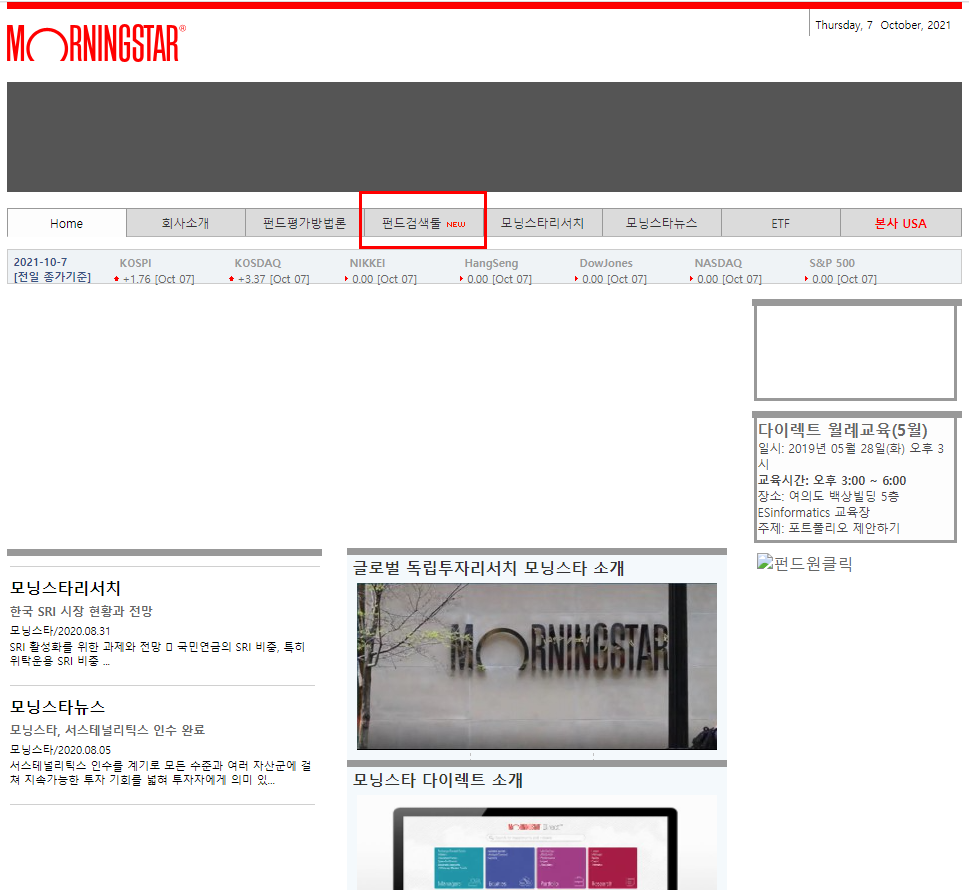Click the NIKKEI index label
Image resolution: width=969 pixels, height=890 pixels.
click(x=367, y=263)
